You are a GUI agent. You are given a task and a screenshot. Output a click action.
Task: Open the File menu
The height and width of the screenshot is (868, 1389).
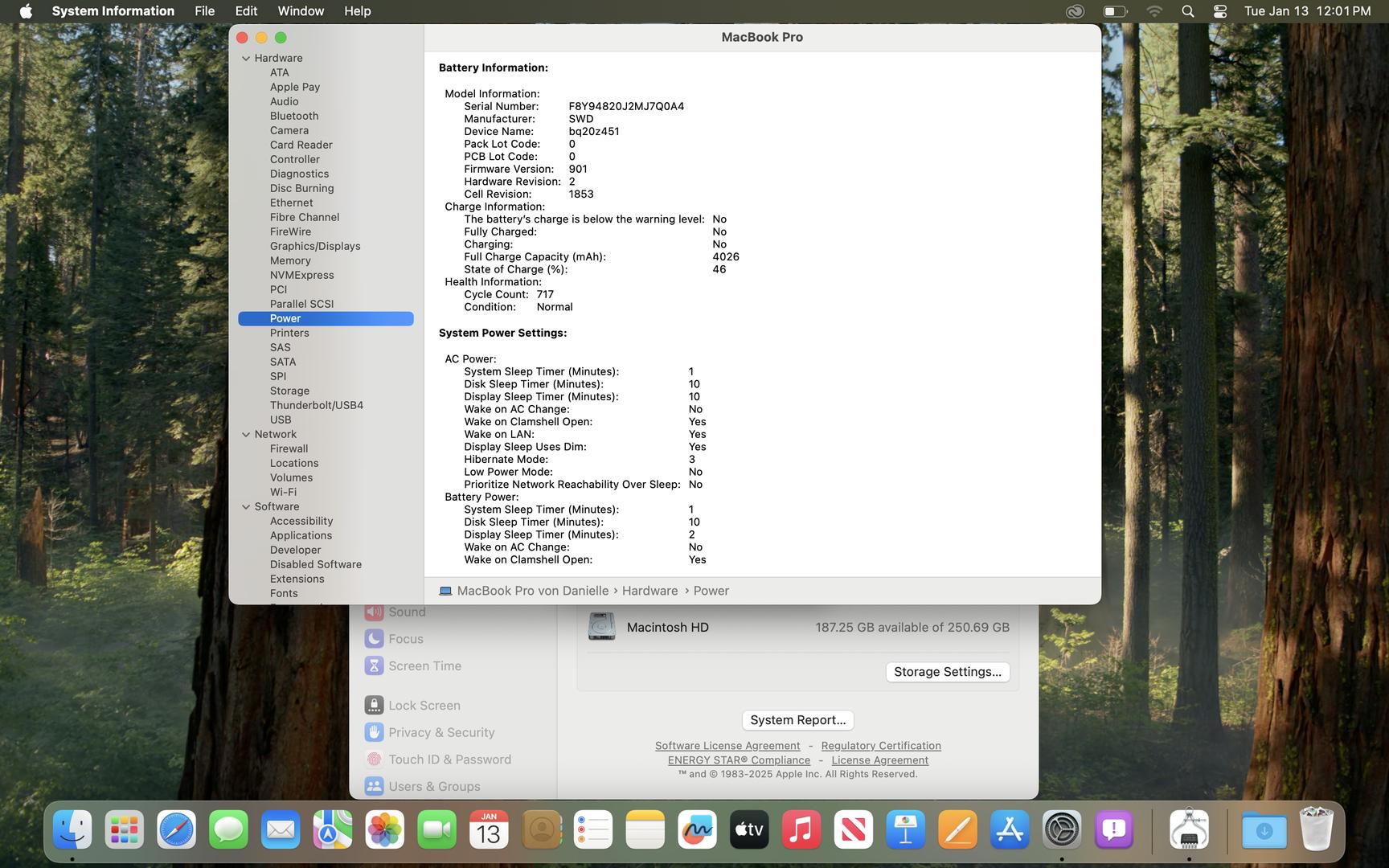(204, 11)
